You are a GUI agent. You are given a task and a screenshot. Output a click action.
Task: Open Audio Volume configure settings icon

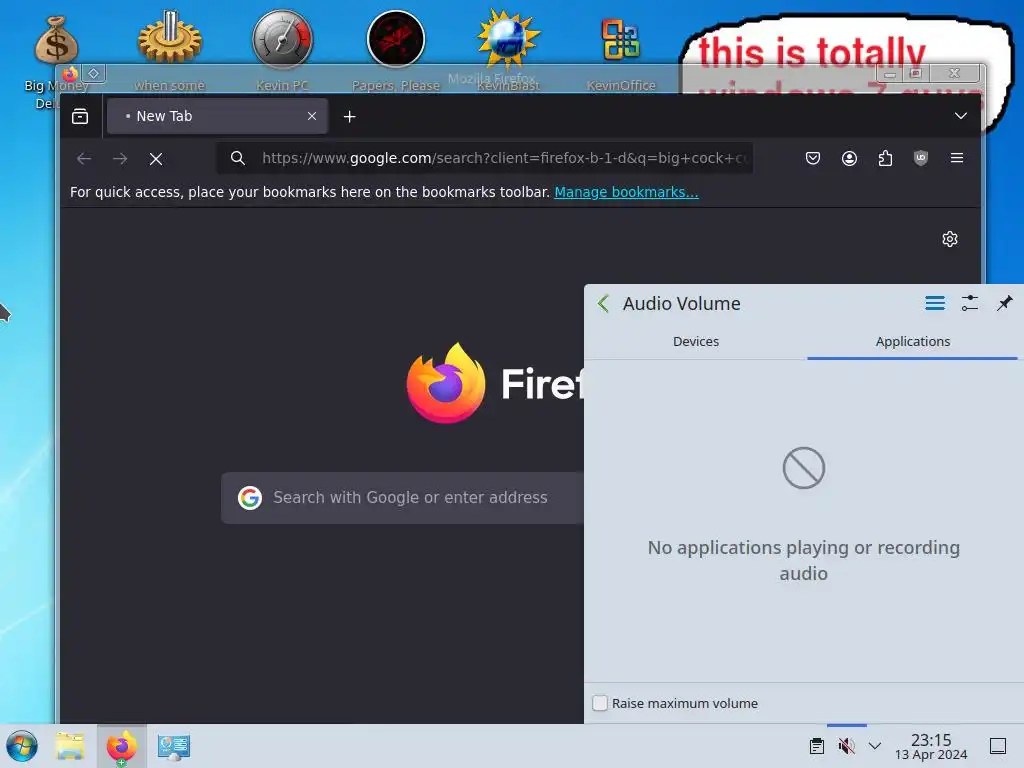tap(970, 303)
